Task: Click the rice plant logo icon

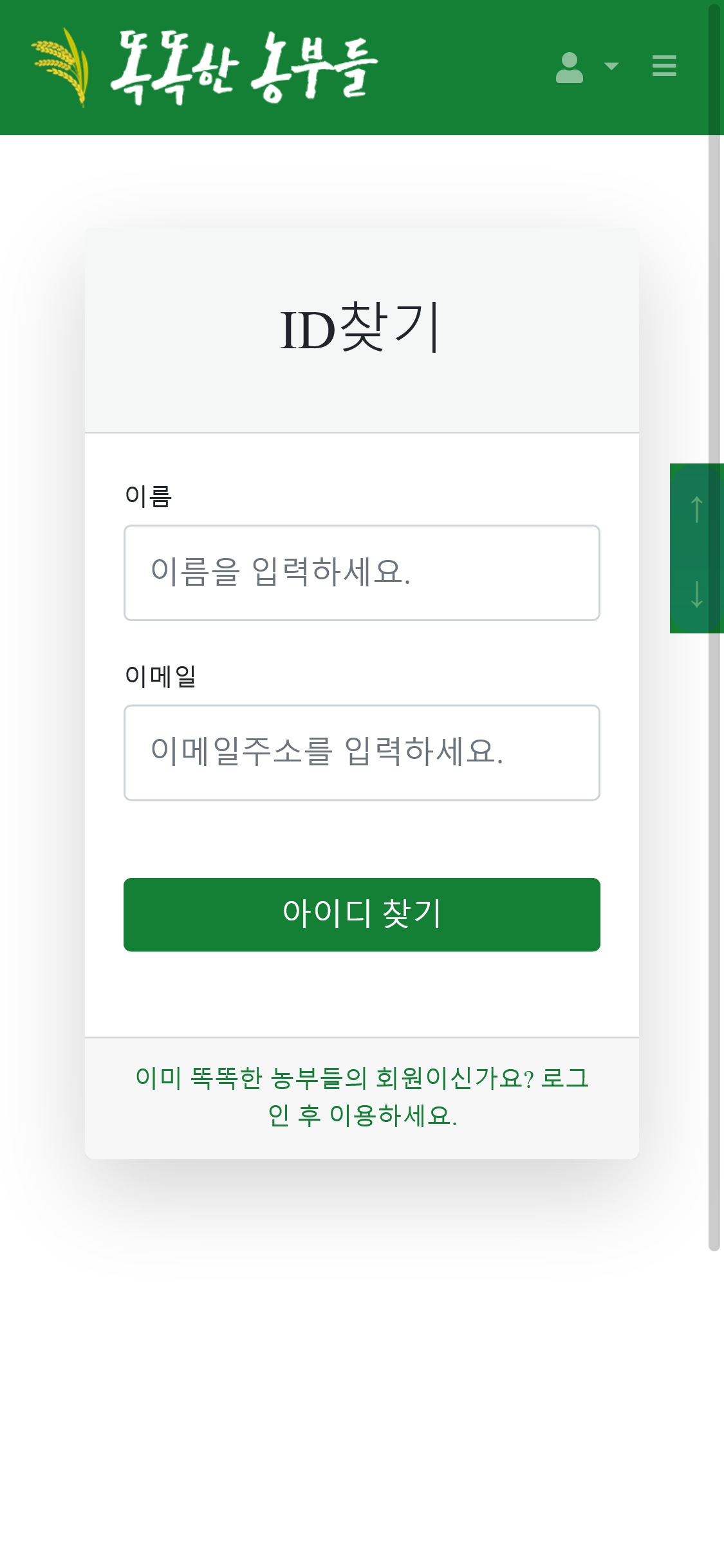Action: pos(62,66)
